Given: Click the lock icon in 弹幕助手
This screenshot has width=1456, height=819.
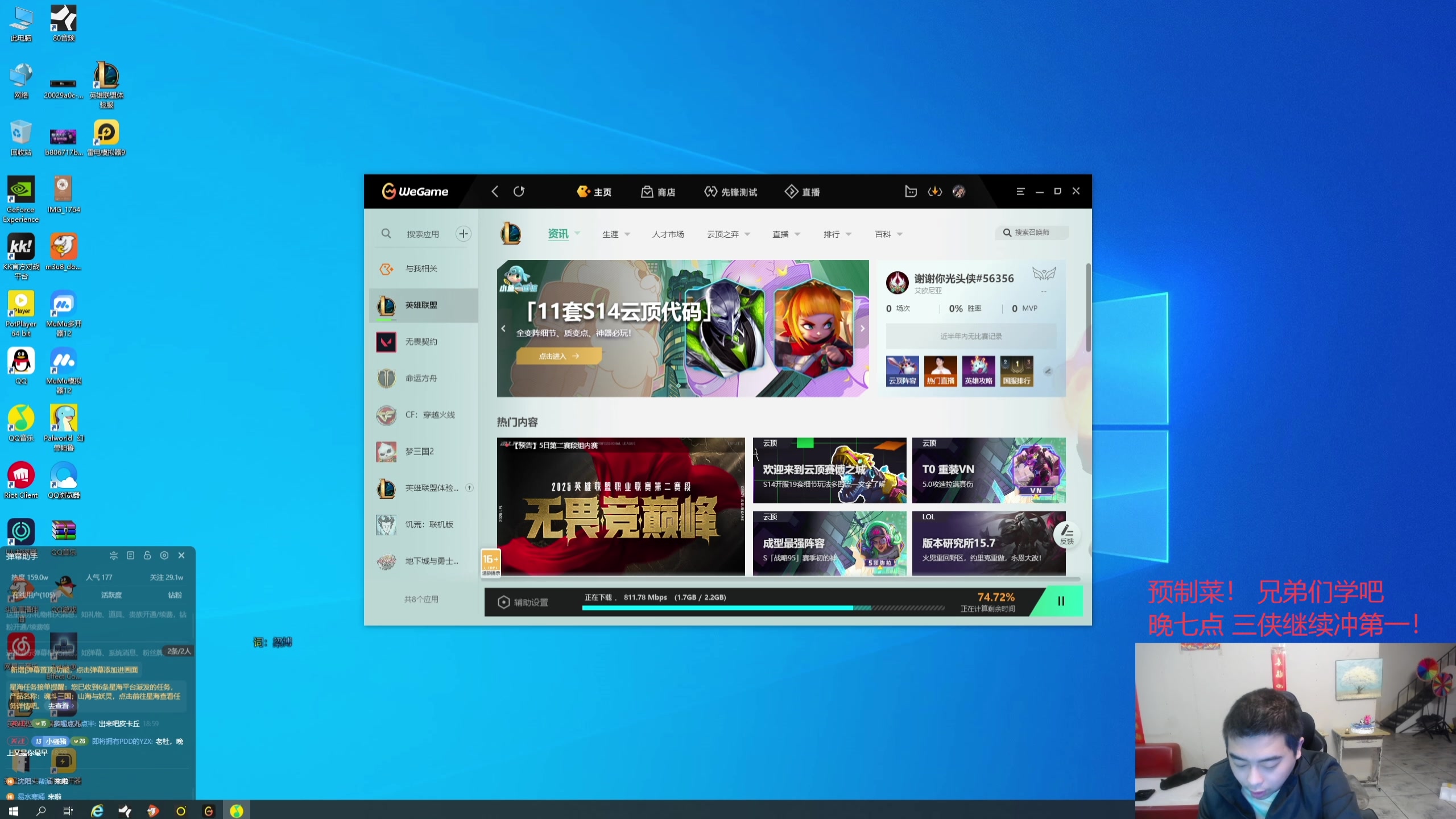Looking at the screenshot, I should pos(147,555).
